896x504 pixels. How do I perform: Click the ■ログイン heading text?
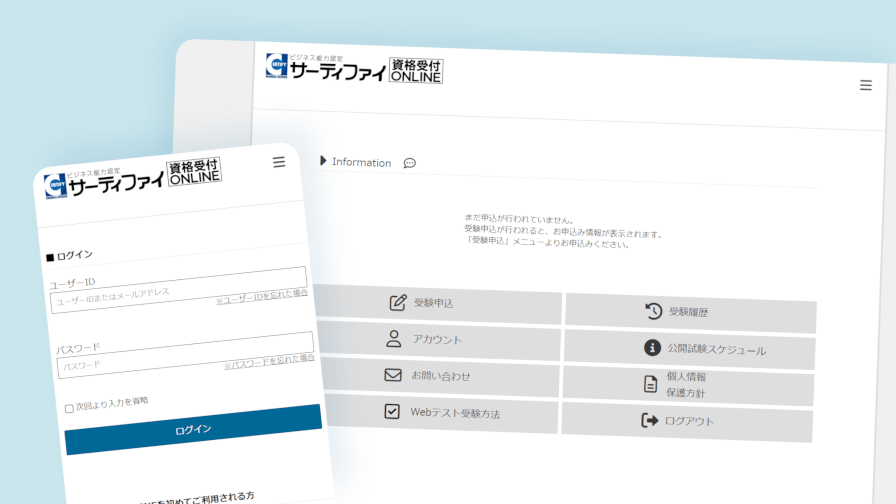(x=69, y=255)
